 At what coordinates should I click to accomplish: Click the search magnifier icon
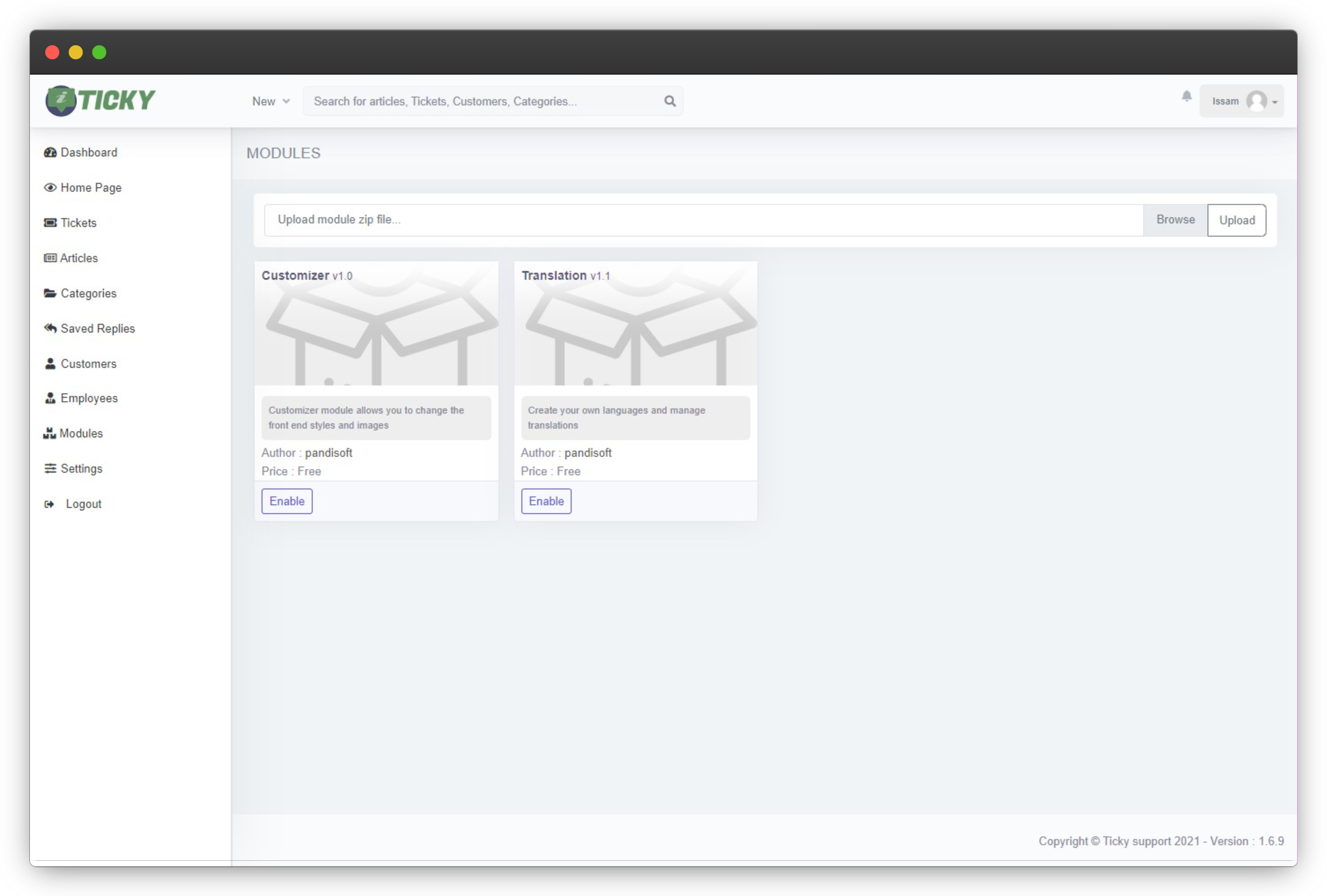pyautogui.click(x=669, y=101)
